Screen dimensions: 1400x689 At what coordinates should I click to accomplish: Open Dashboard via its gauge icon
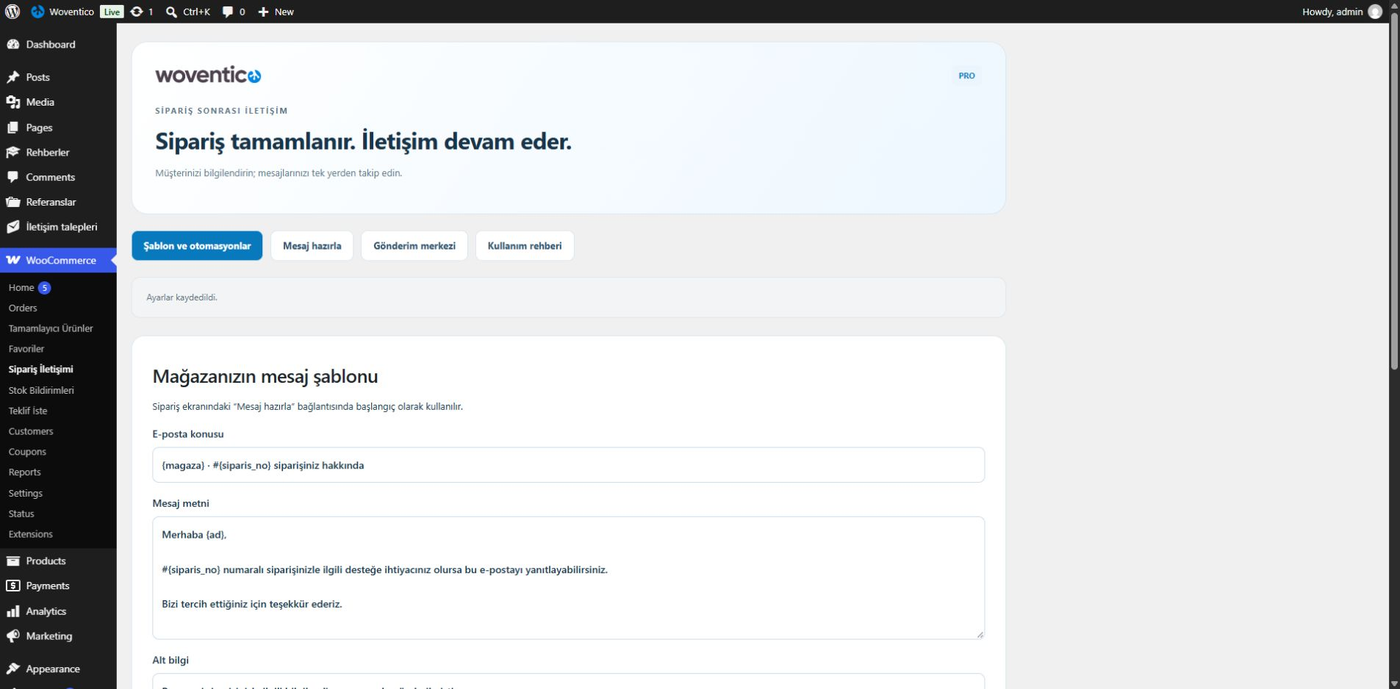tap(13, 45)
